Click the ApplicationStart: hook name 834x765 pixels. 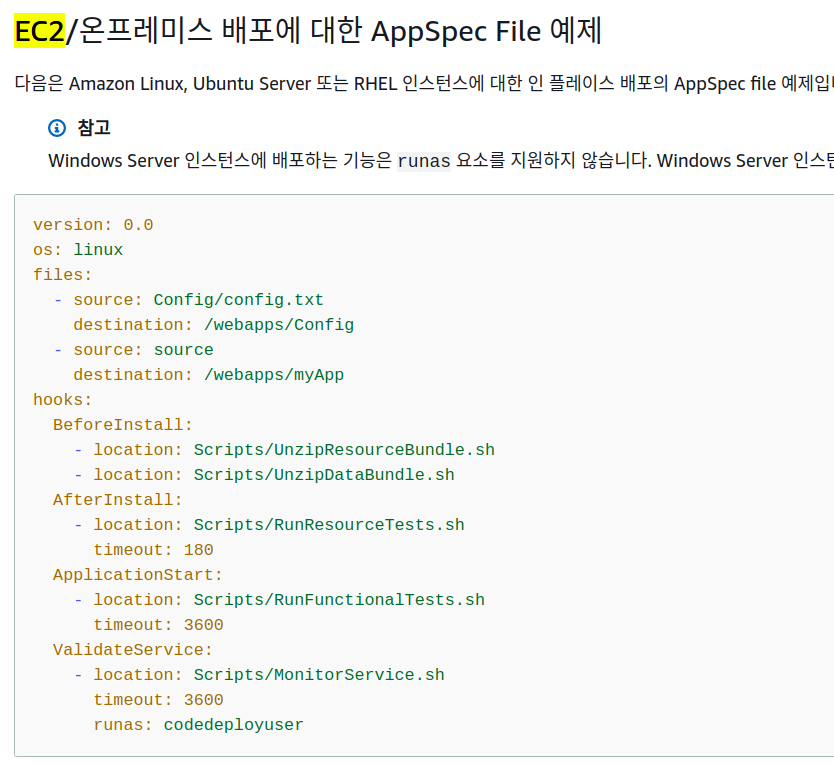[x=138, y=575]
